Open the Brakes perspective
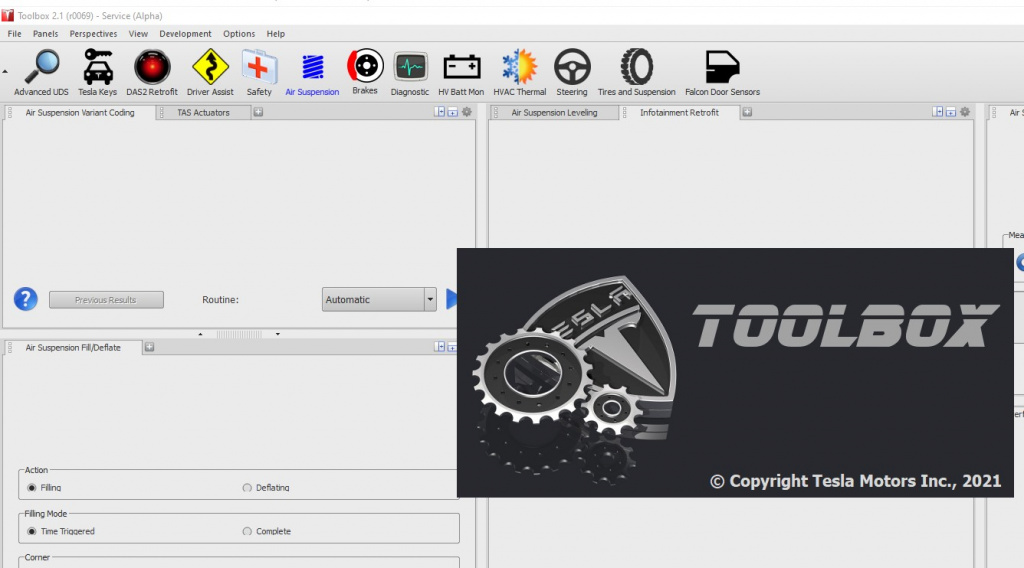1024x568 pixels. (x=364, y=72)
